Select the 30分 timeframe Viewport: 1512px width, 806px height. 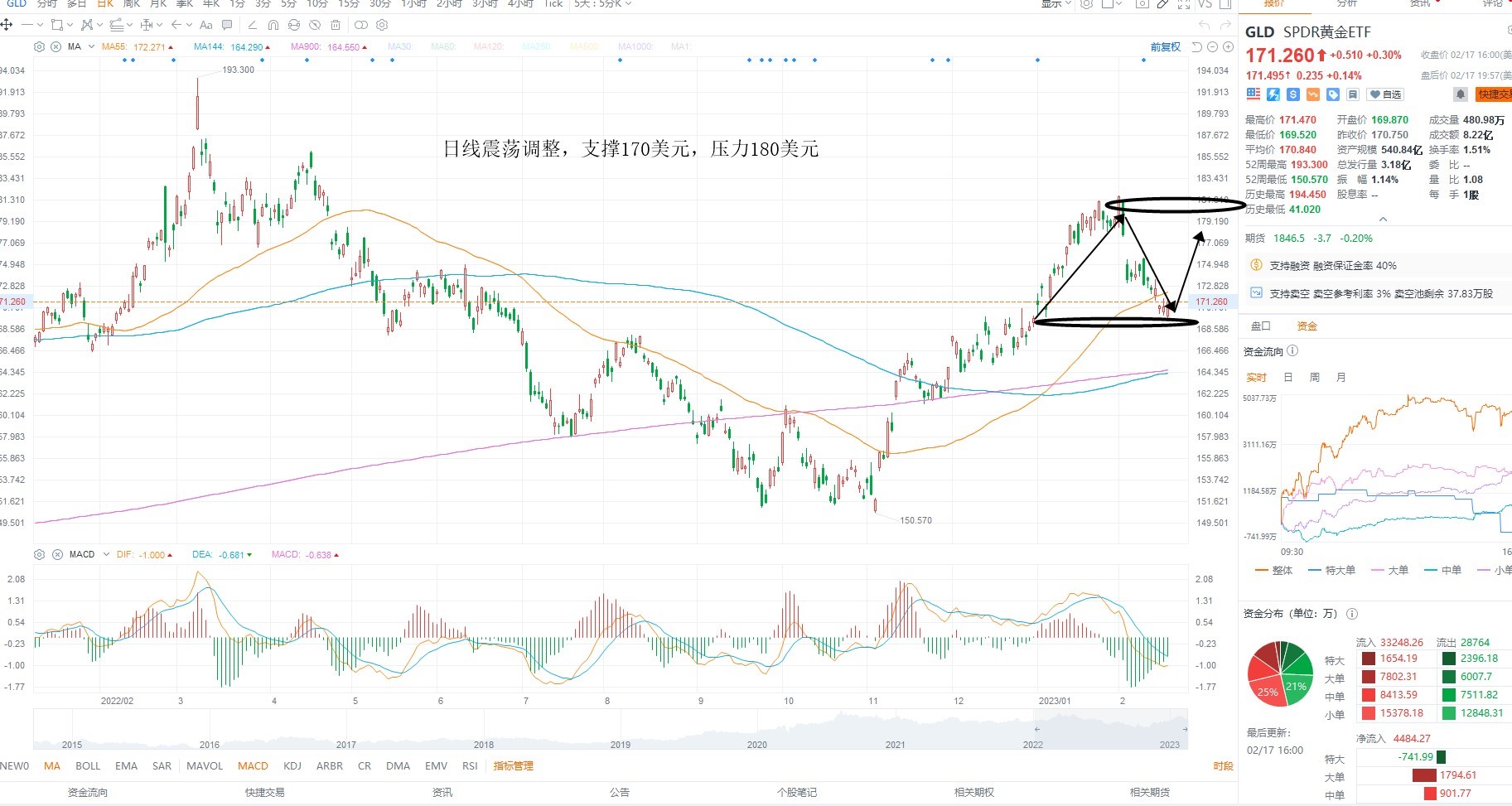[x=380, y=4]
